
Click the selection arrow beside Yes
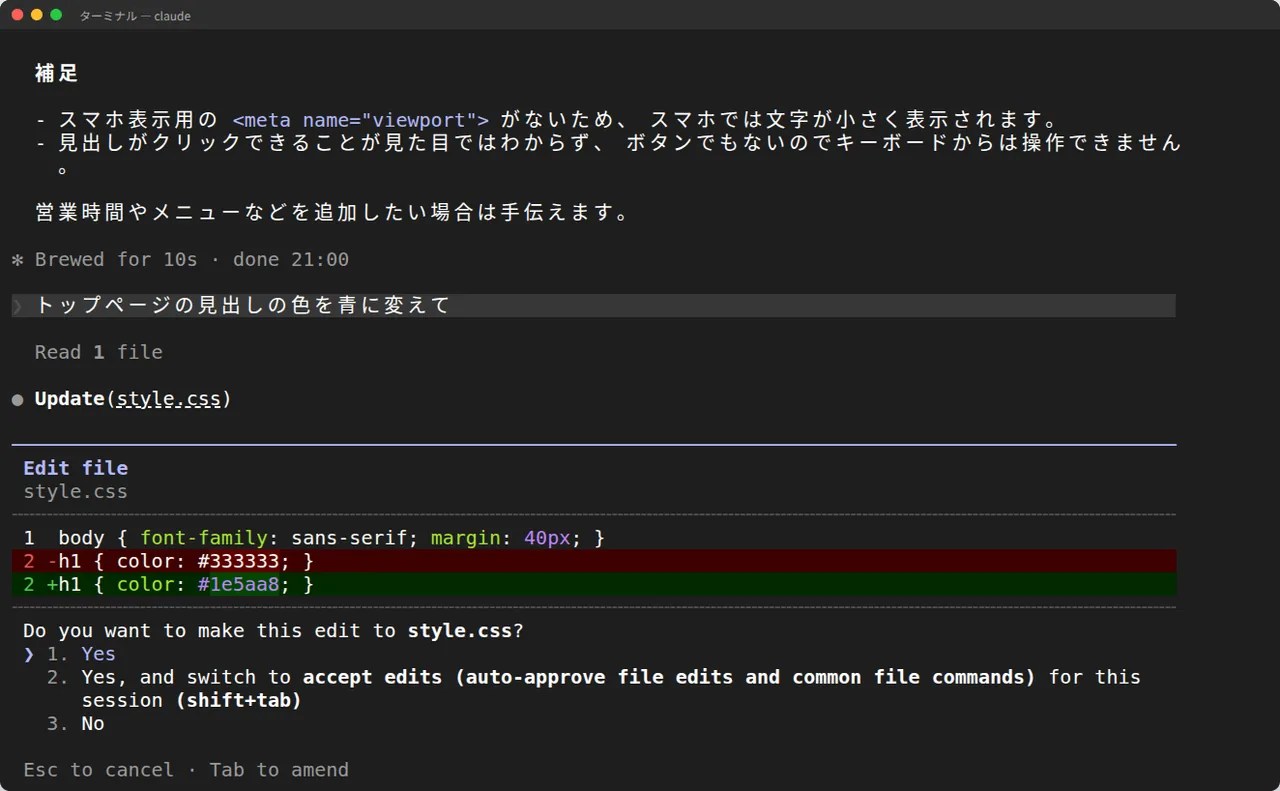29,654
